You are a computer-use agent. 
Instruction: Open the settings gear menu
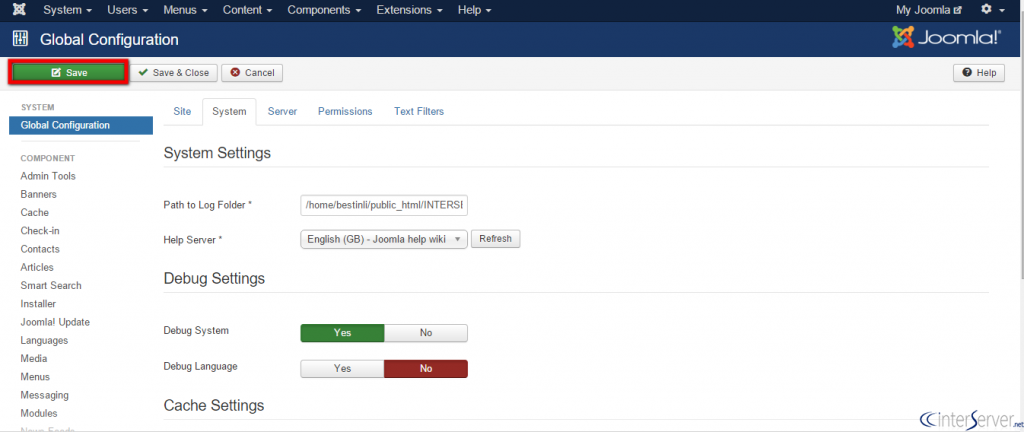pos(993,10)
